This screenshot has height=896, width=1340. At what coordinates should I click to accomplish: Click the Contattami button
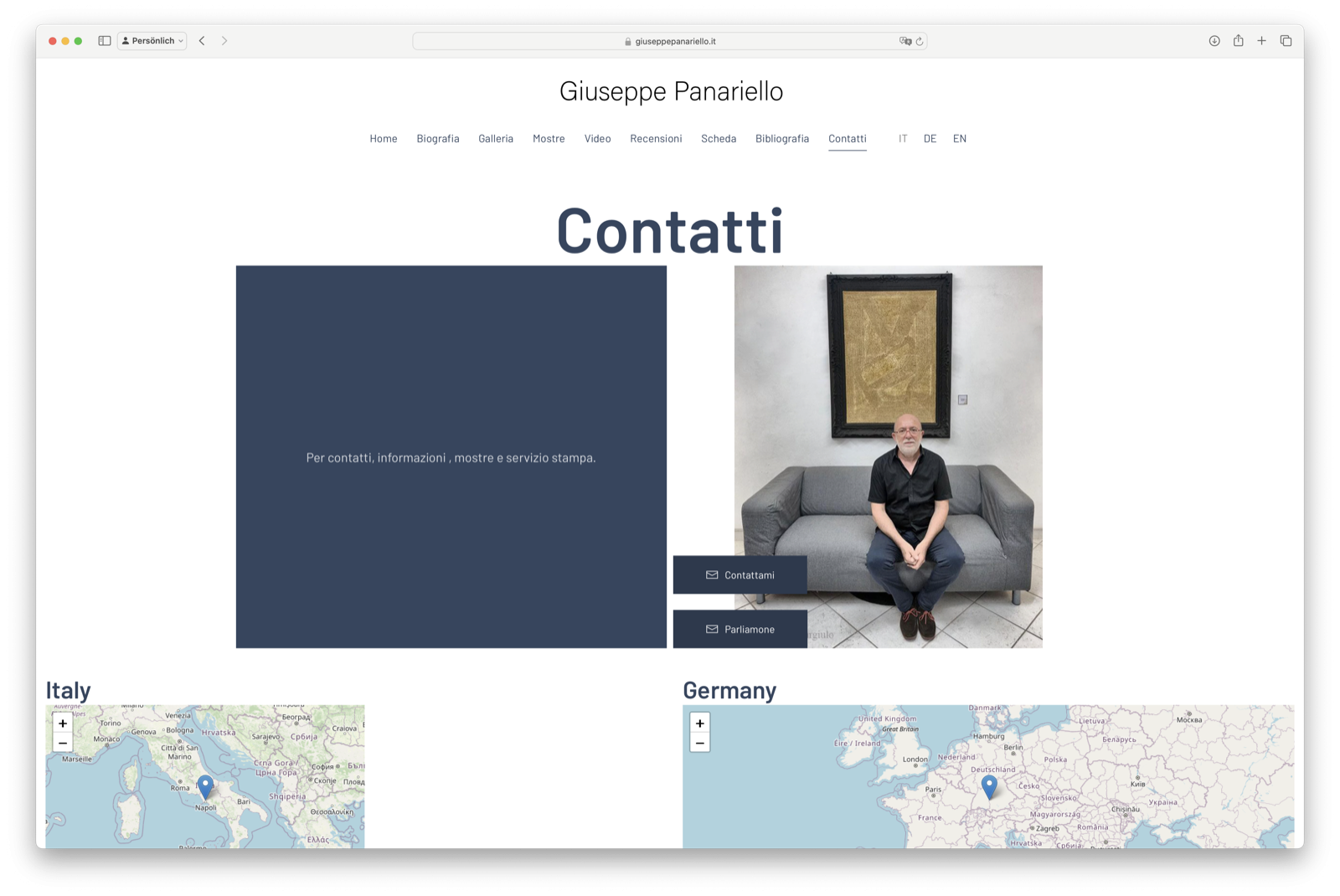pos(740,575)
